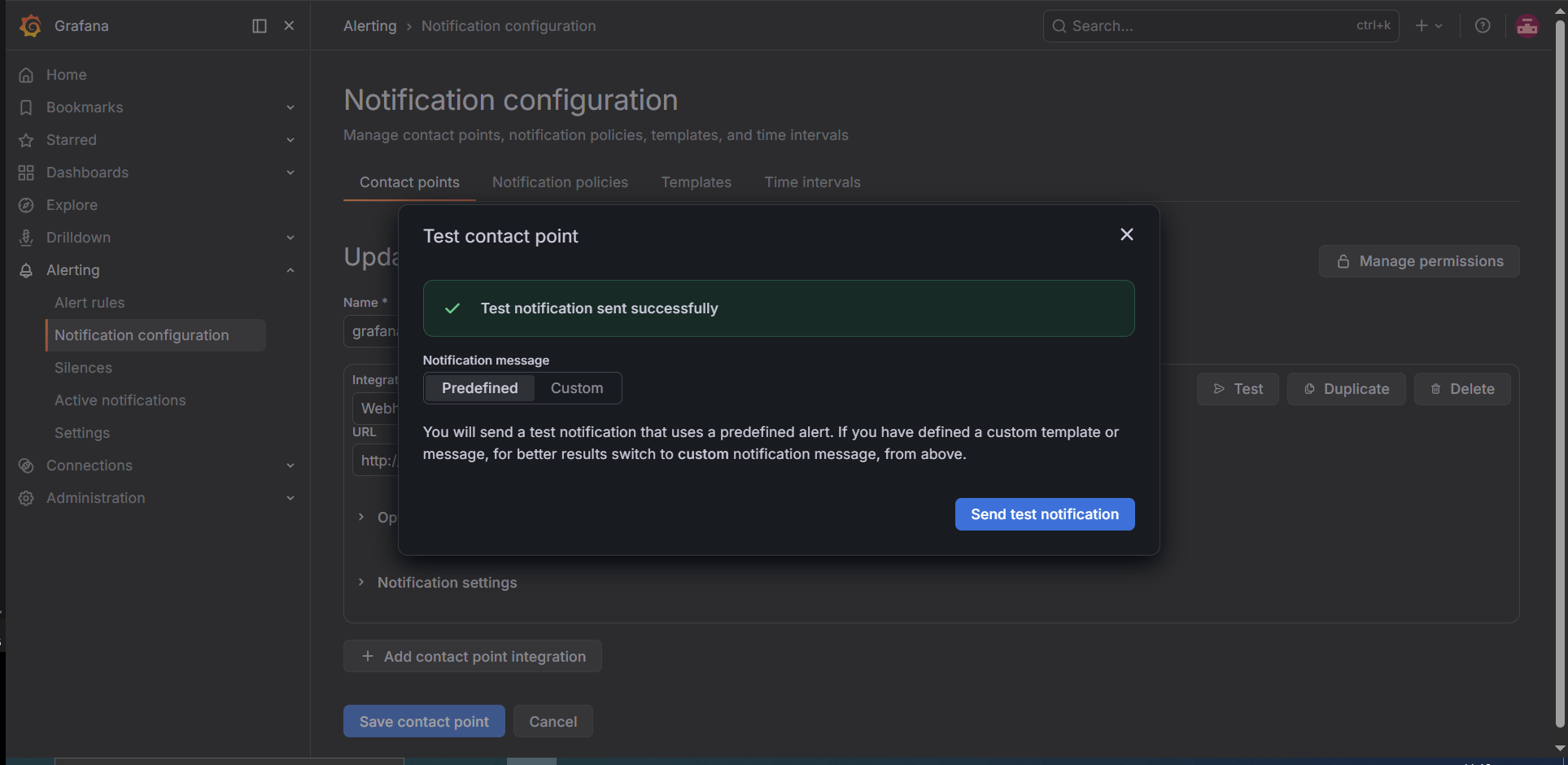Click the contact point Name field
Viewport: 1568px width, 765px height.
(x=371, y=331)
